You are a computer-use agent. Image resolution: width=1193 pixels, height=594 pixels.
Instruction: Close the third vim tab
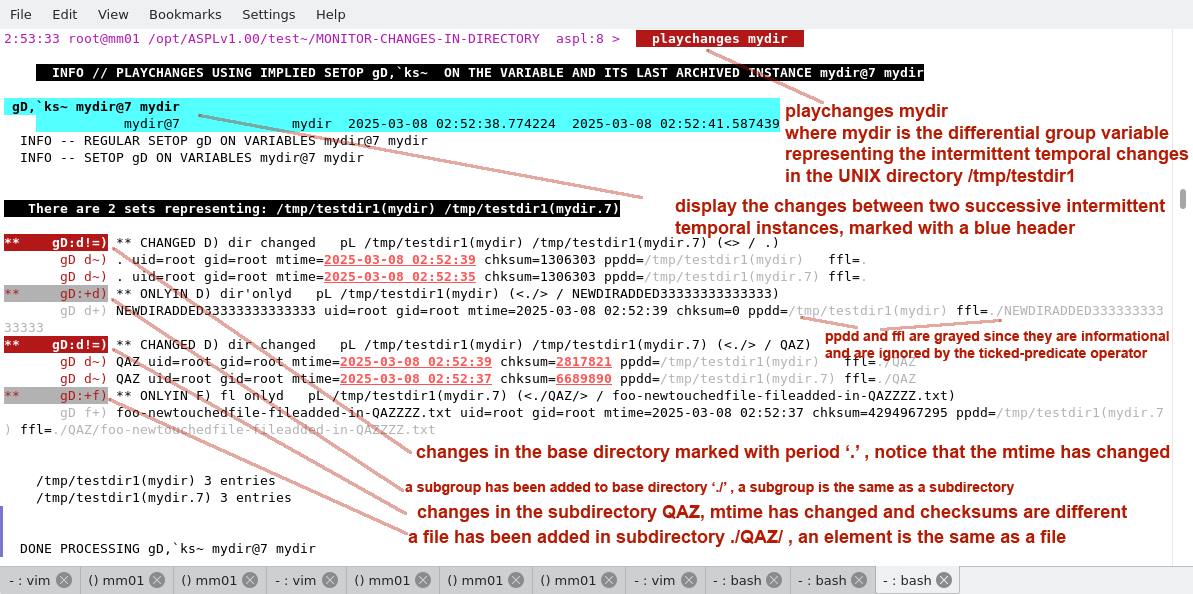(x=689, y=580)
